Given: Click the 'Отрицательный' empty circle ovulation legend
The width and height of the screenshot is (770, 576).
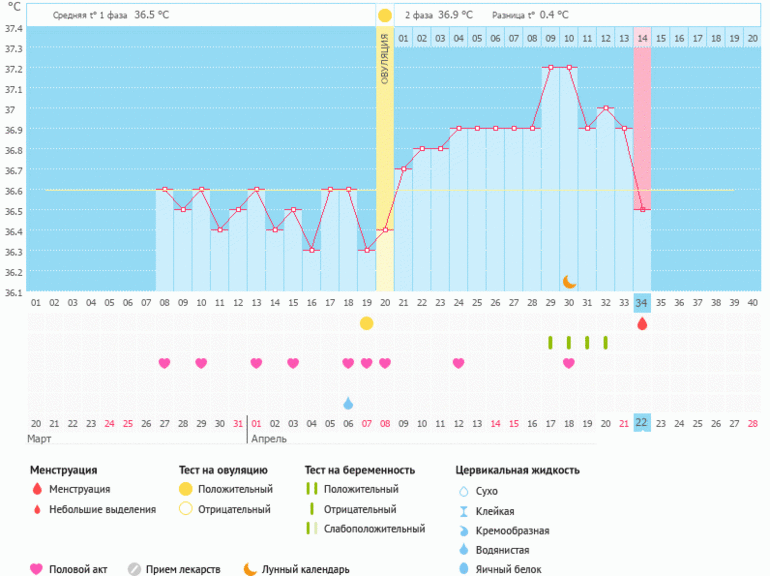Looking at the screenshot, I should (x=184, y=509).
